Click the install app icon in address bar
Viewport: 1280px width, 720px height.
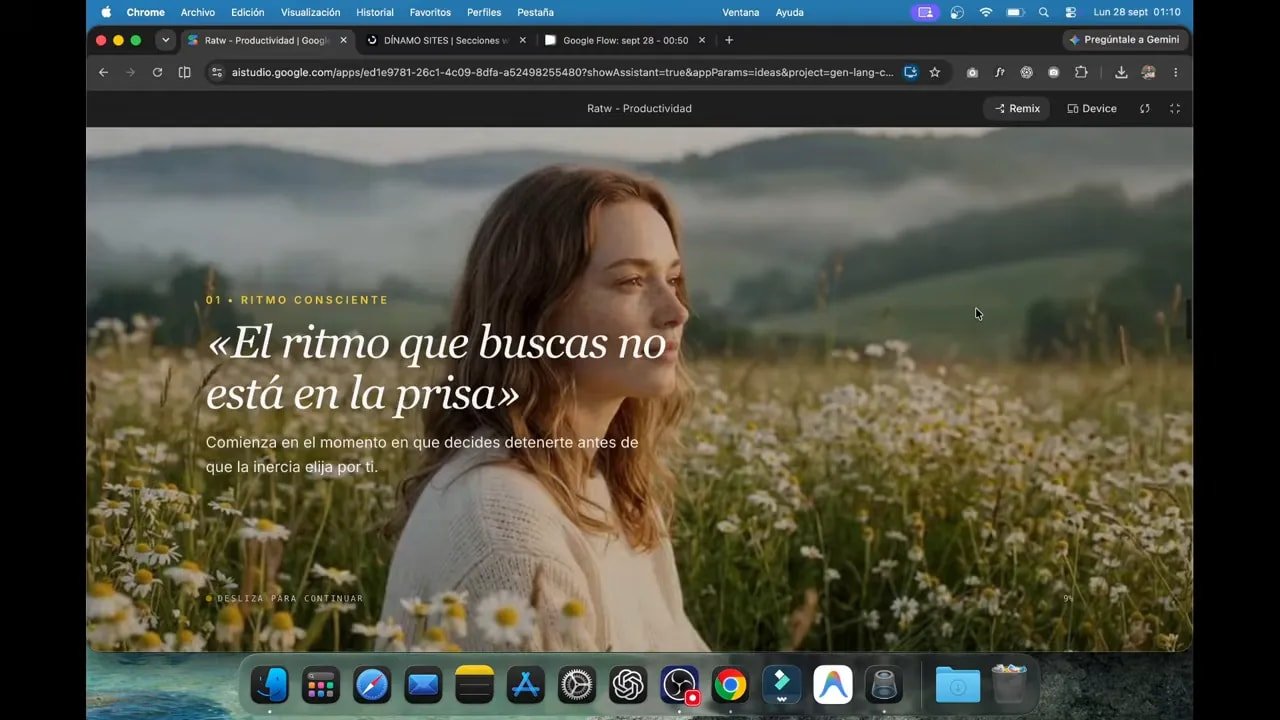pos(911,72)
